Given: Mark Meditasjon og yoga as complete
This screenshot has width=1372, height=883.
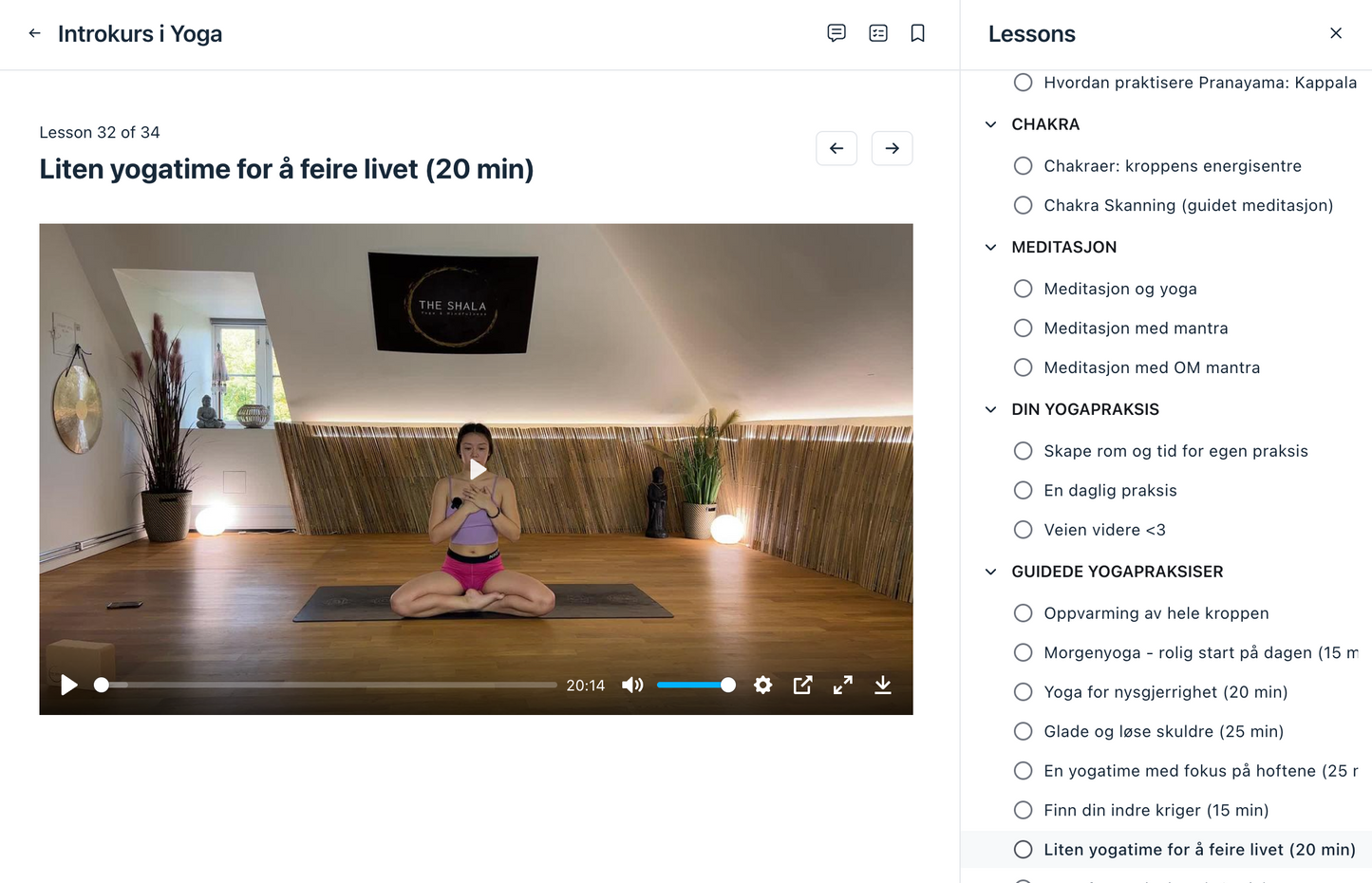Looking at the screenshot, I should [x=1023, y=289].
